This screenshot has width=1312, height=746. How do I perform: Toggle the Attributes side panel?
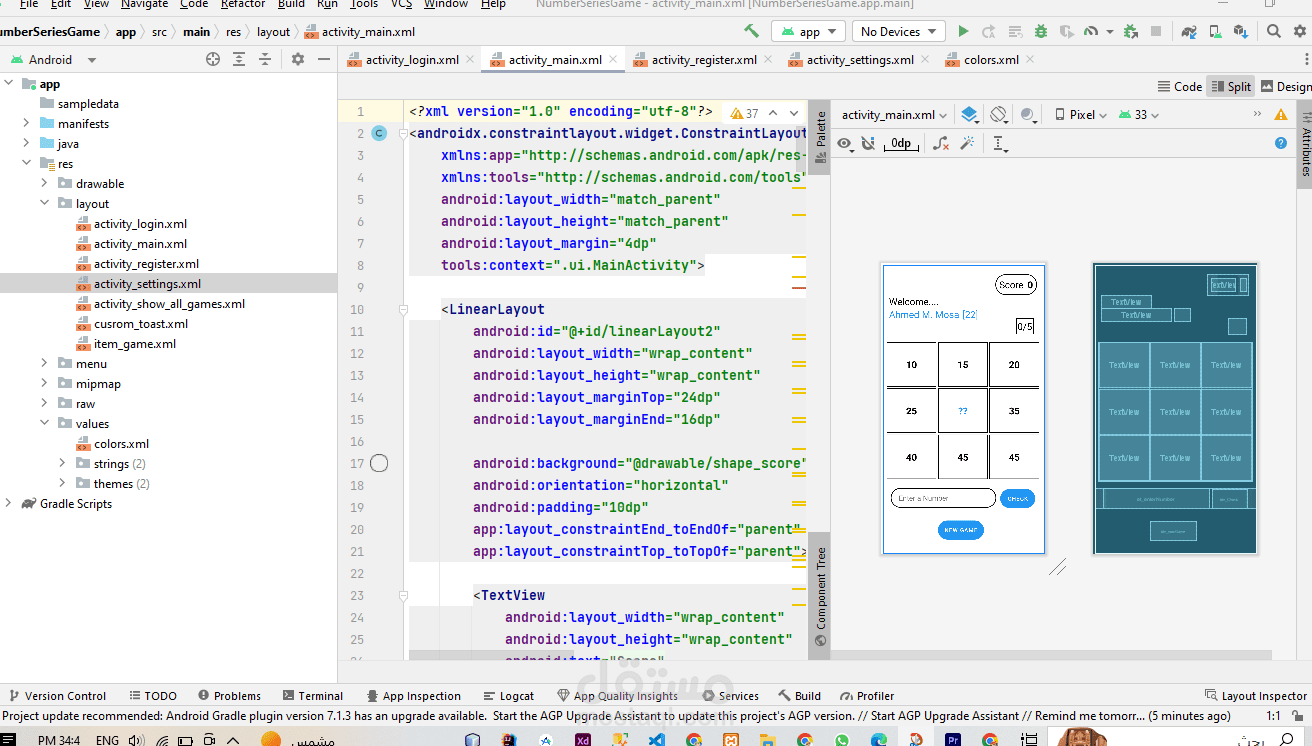tap(1305, 145)
